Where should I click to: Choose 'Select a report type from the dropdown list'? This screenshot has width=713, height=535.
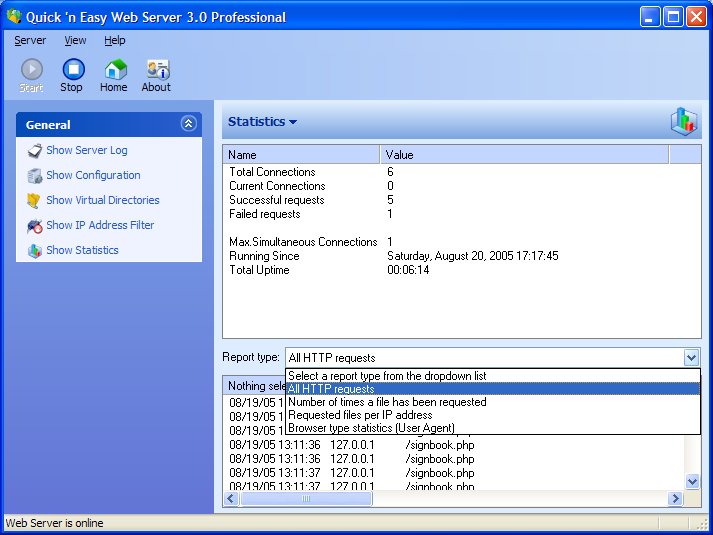493,376
